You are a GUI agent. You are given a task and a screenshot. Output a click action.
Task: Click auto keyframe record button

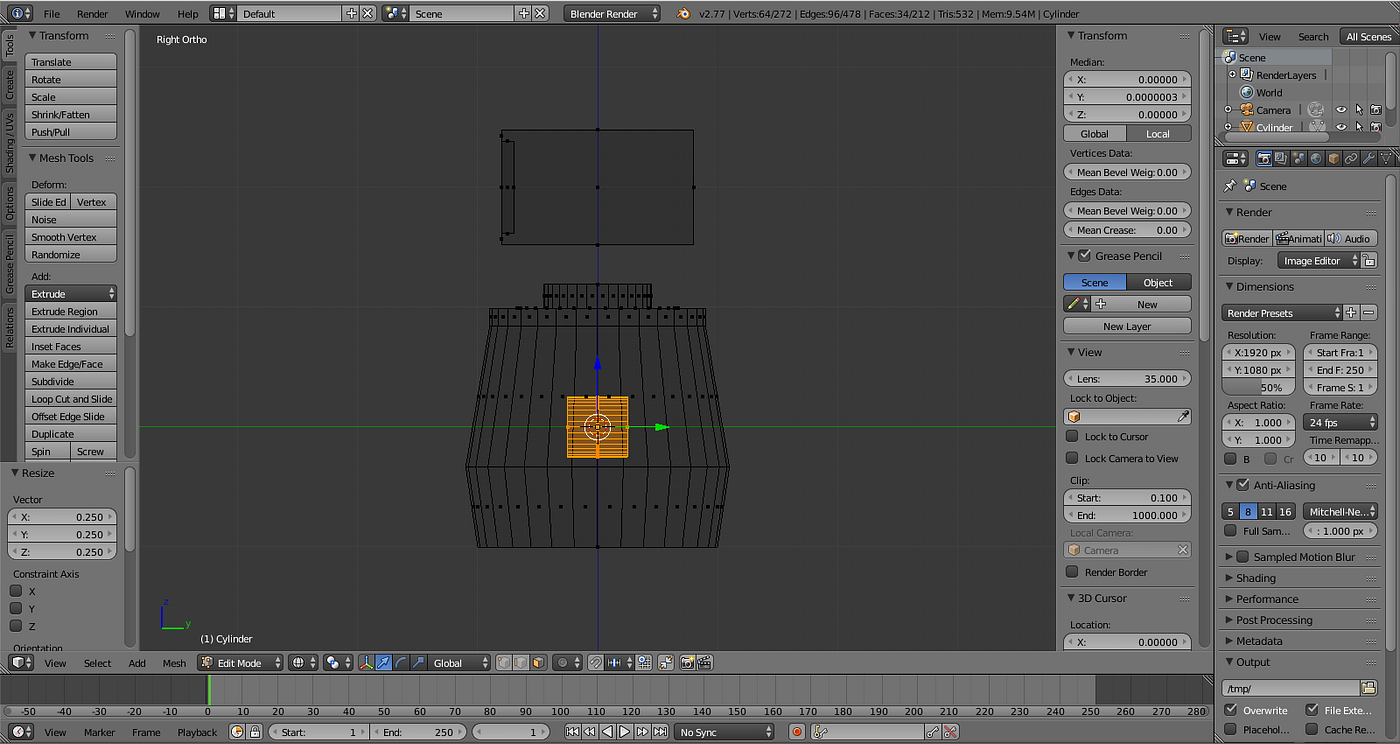[797, 732]
